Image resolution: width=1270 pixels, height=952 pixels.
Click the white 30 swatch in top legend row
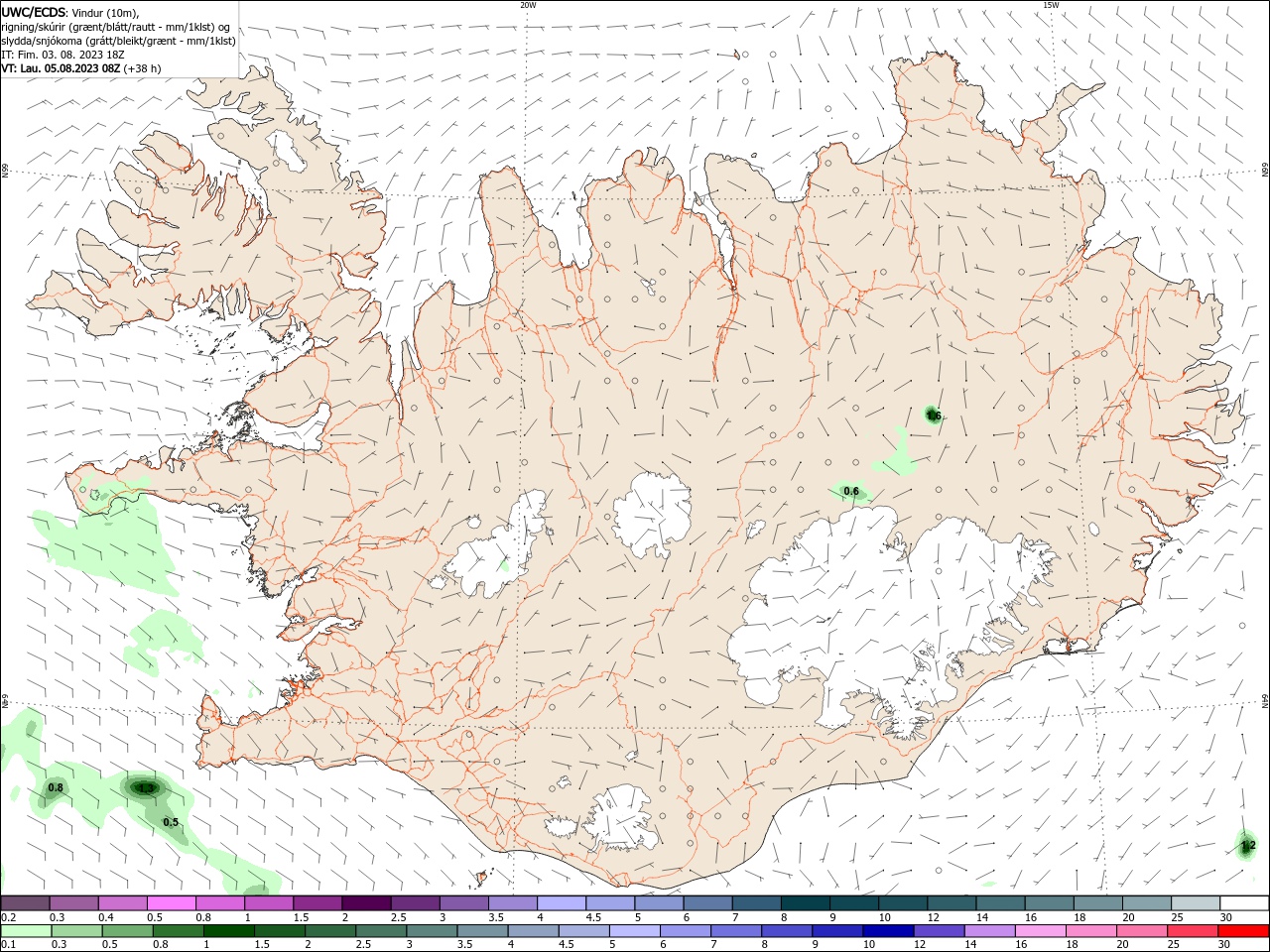click(x=1243, y=903)
